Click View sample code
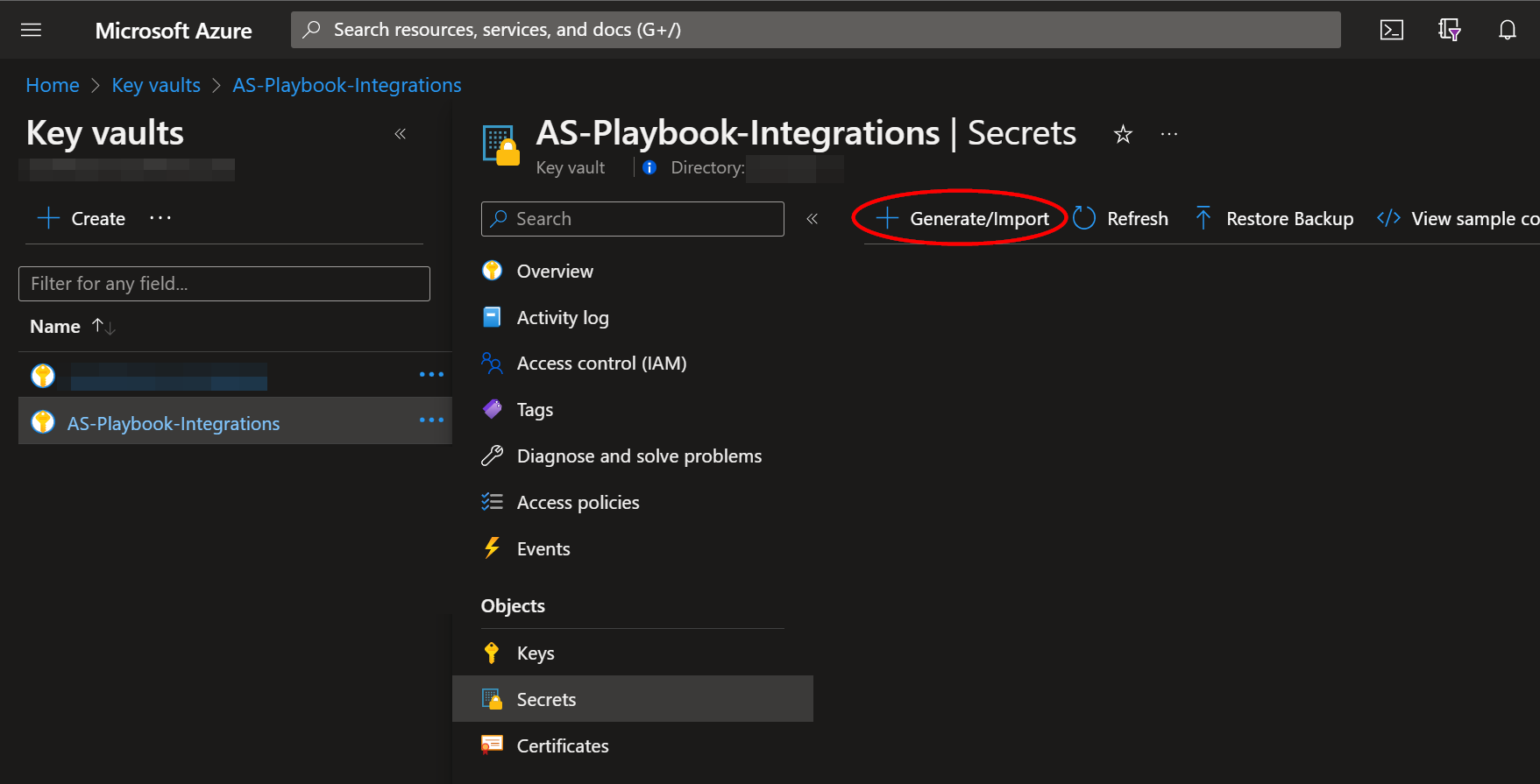The width and height of the screenshot is (1540, 784). point(1458,219)
